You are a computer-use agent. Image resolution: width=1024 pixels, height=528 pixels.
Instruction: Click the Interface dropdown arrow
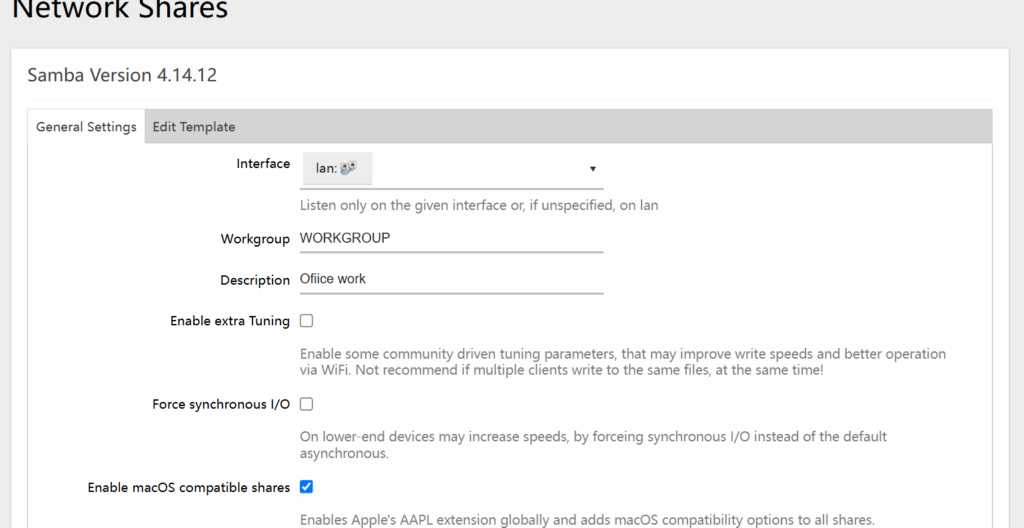(592, 169)
